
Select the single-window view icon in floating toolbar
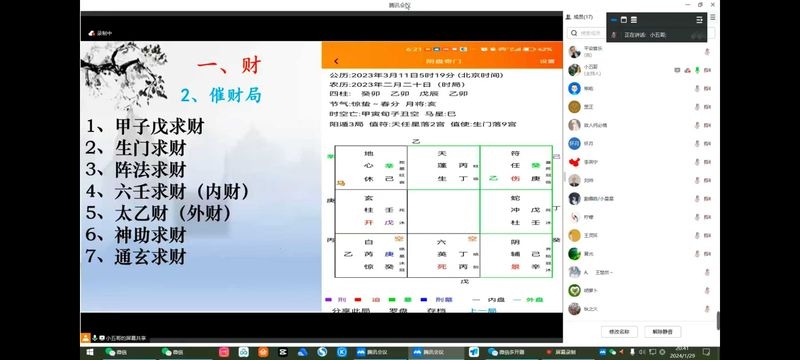(623, 20)
